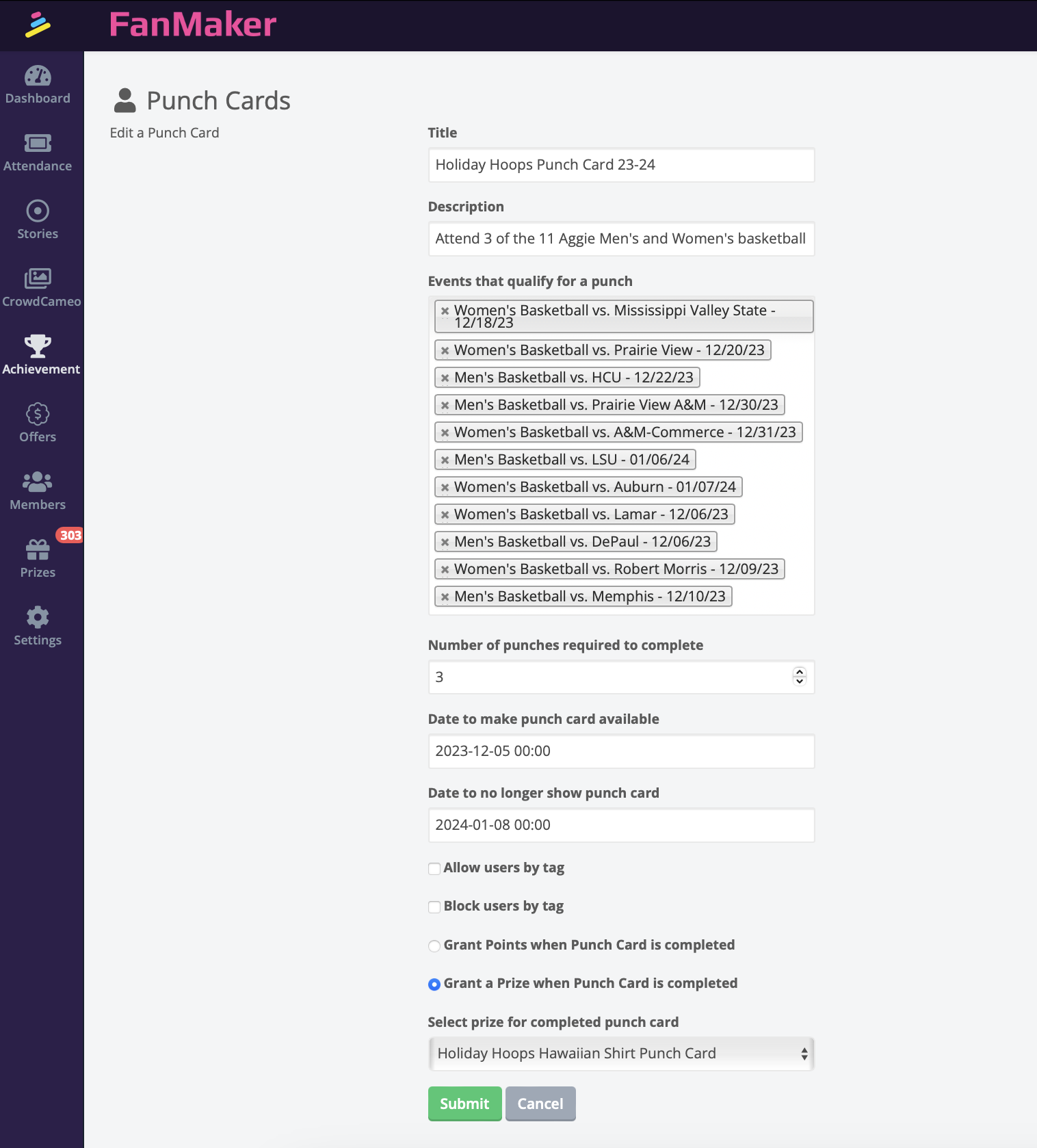
Task: Cancel editing the punch card
Action: click(540, 1104)
